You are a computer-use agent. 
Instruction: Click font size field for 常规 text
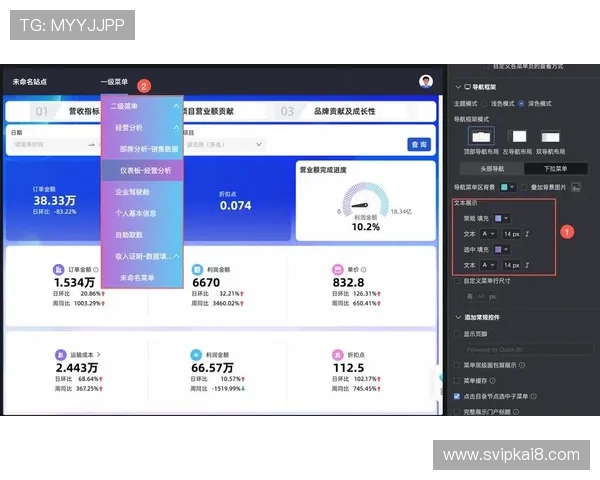coord(512,234)
